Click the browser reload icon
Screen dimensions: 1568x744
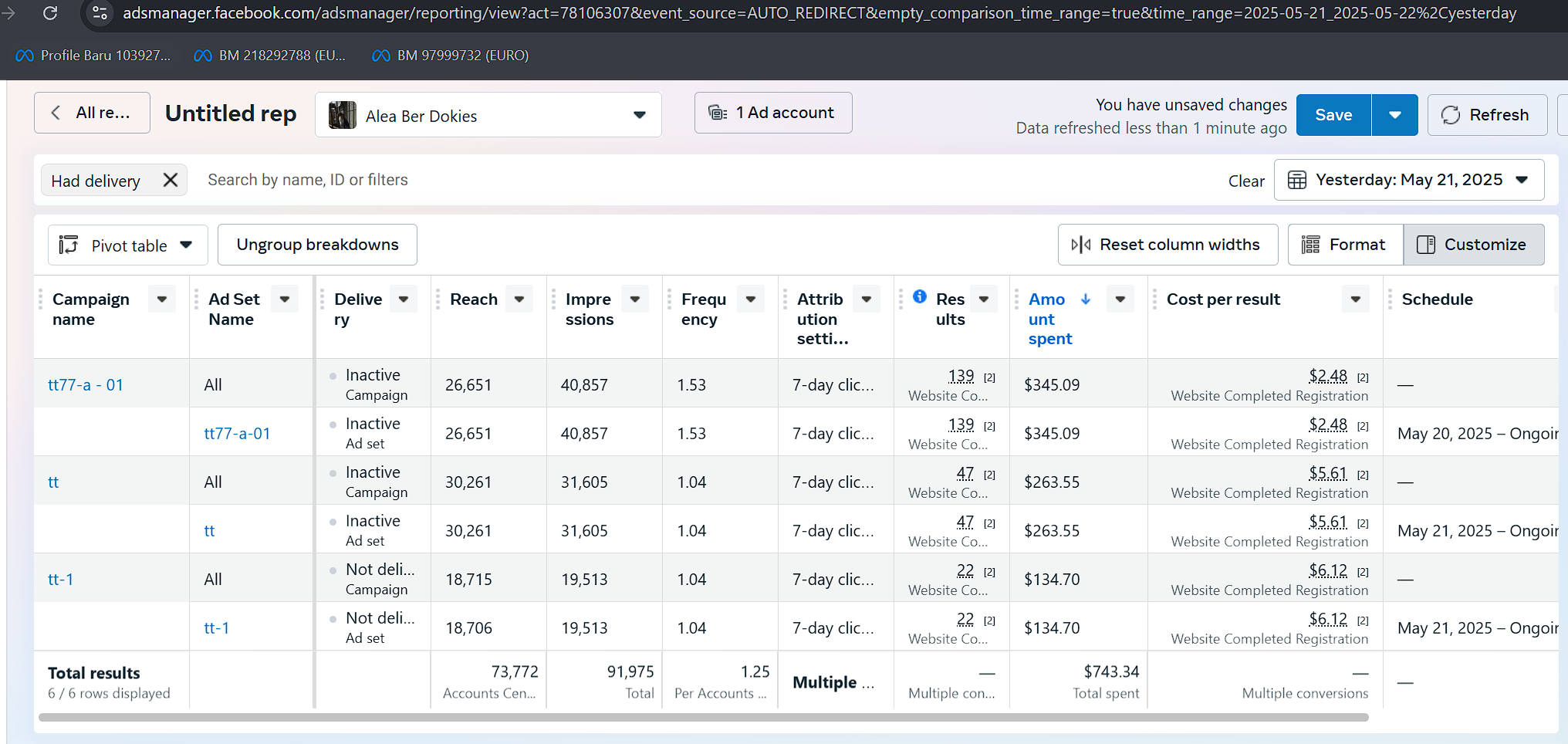[50, 13]
